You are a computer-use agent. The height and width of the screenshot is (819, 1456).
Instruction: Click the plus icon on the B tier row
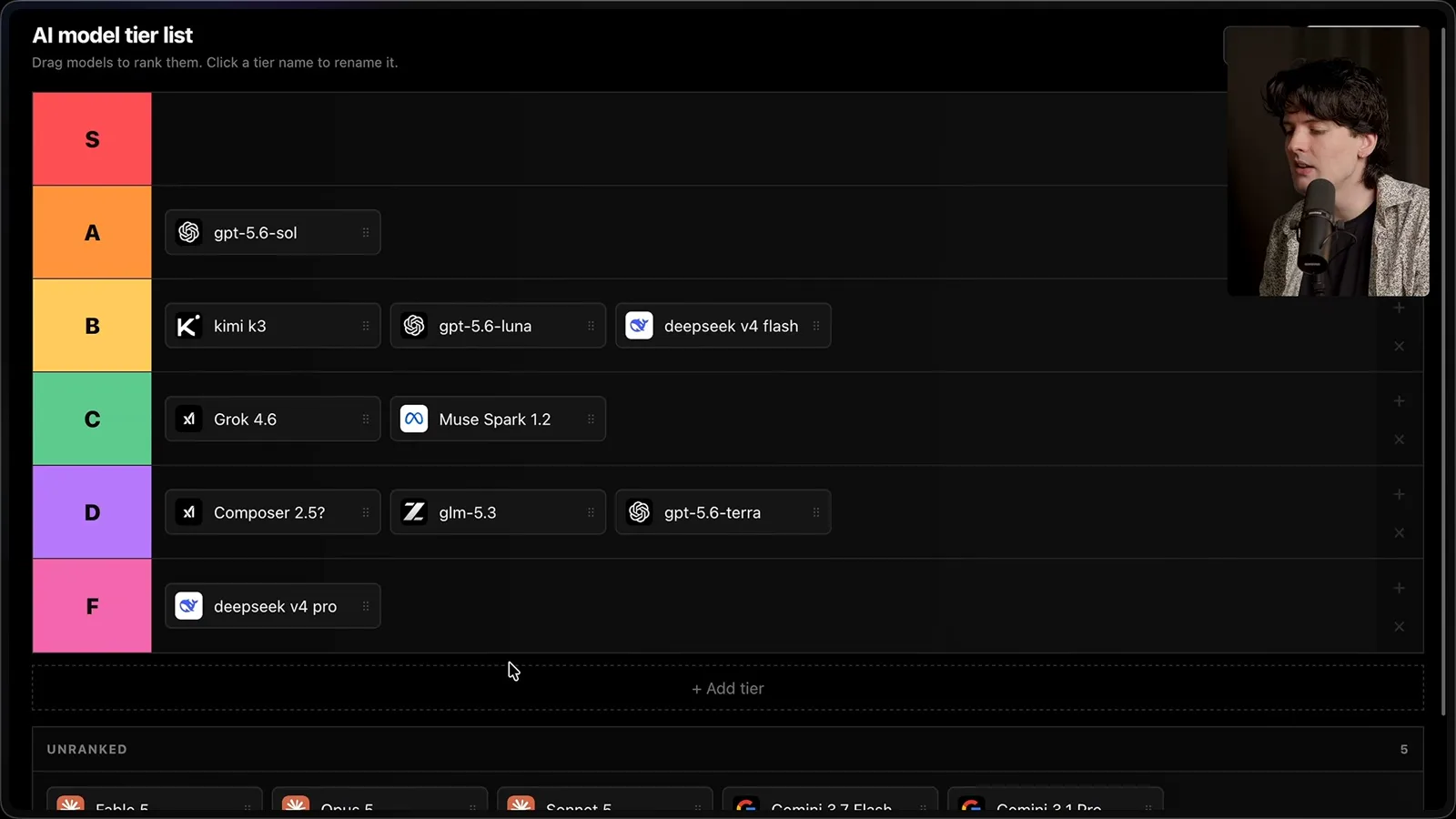1400,308
